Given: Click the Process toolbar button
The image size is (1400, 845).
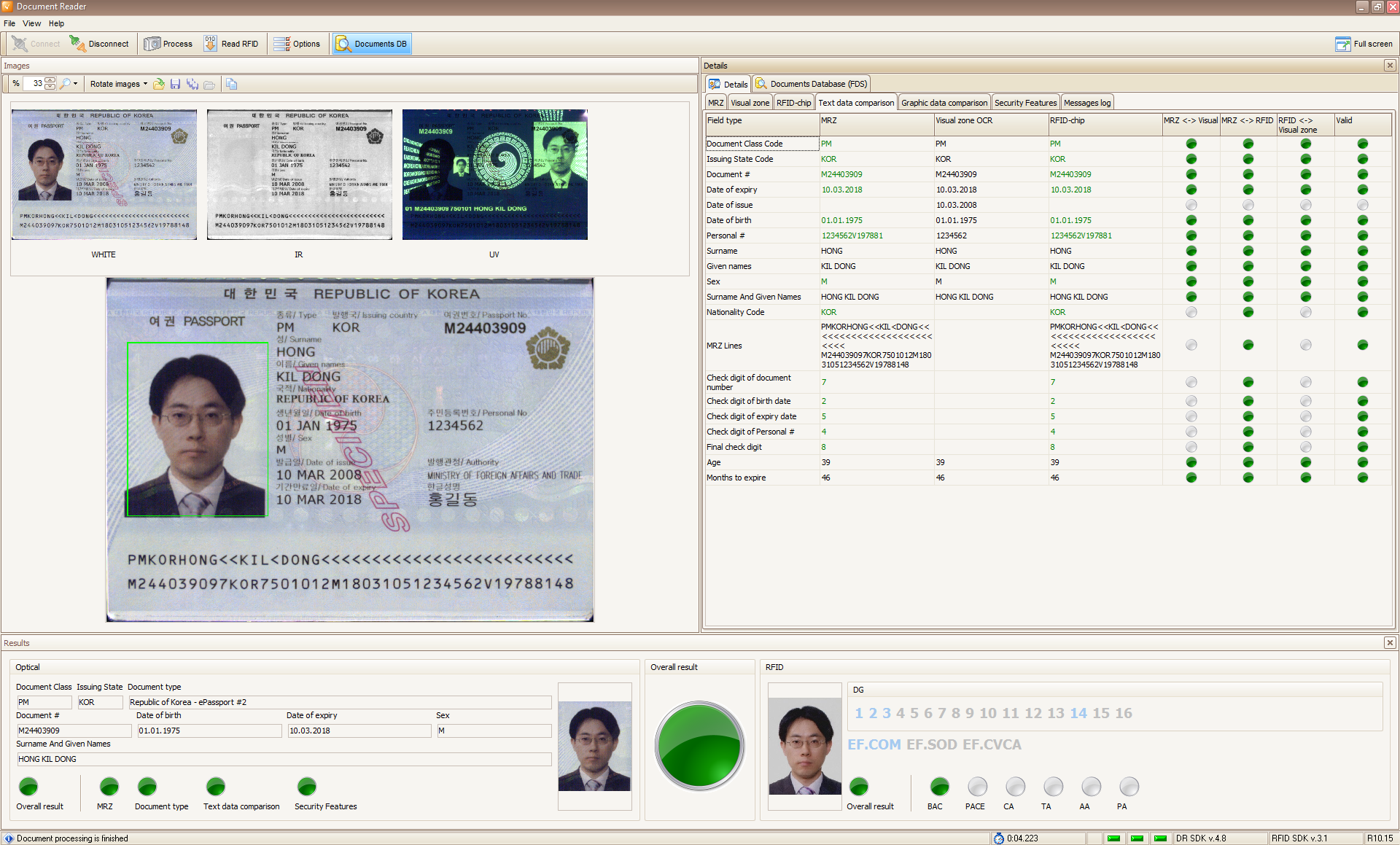Looking at the screenshot, I should 168,44.
